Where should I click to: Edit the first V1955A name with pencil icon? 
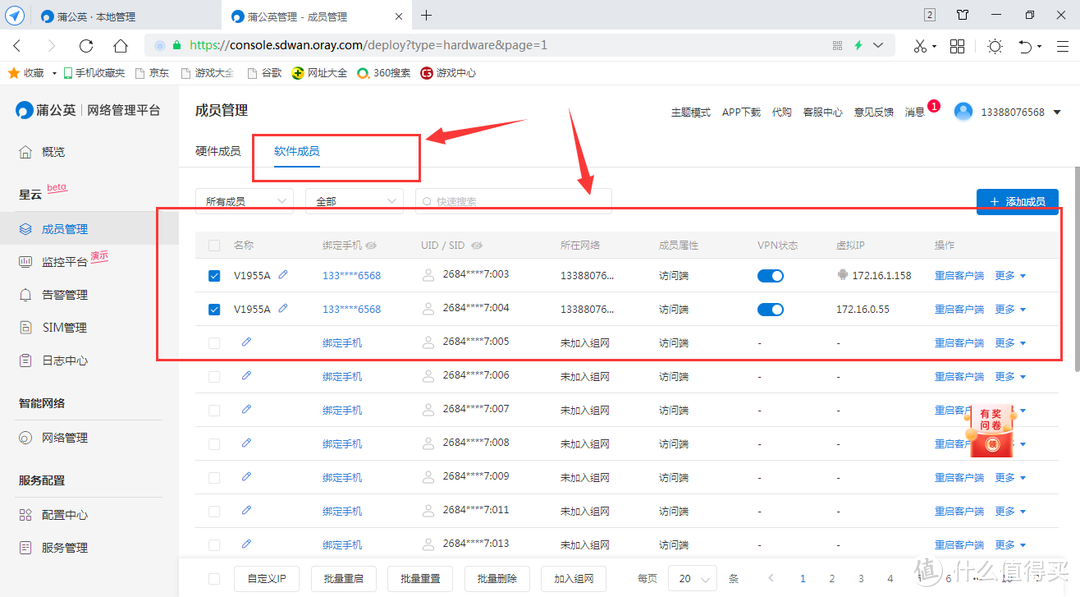[283, 275]
